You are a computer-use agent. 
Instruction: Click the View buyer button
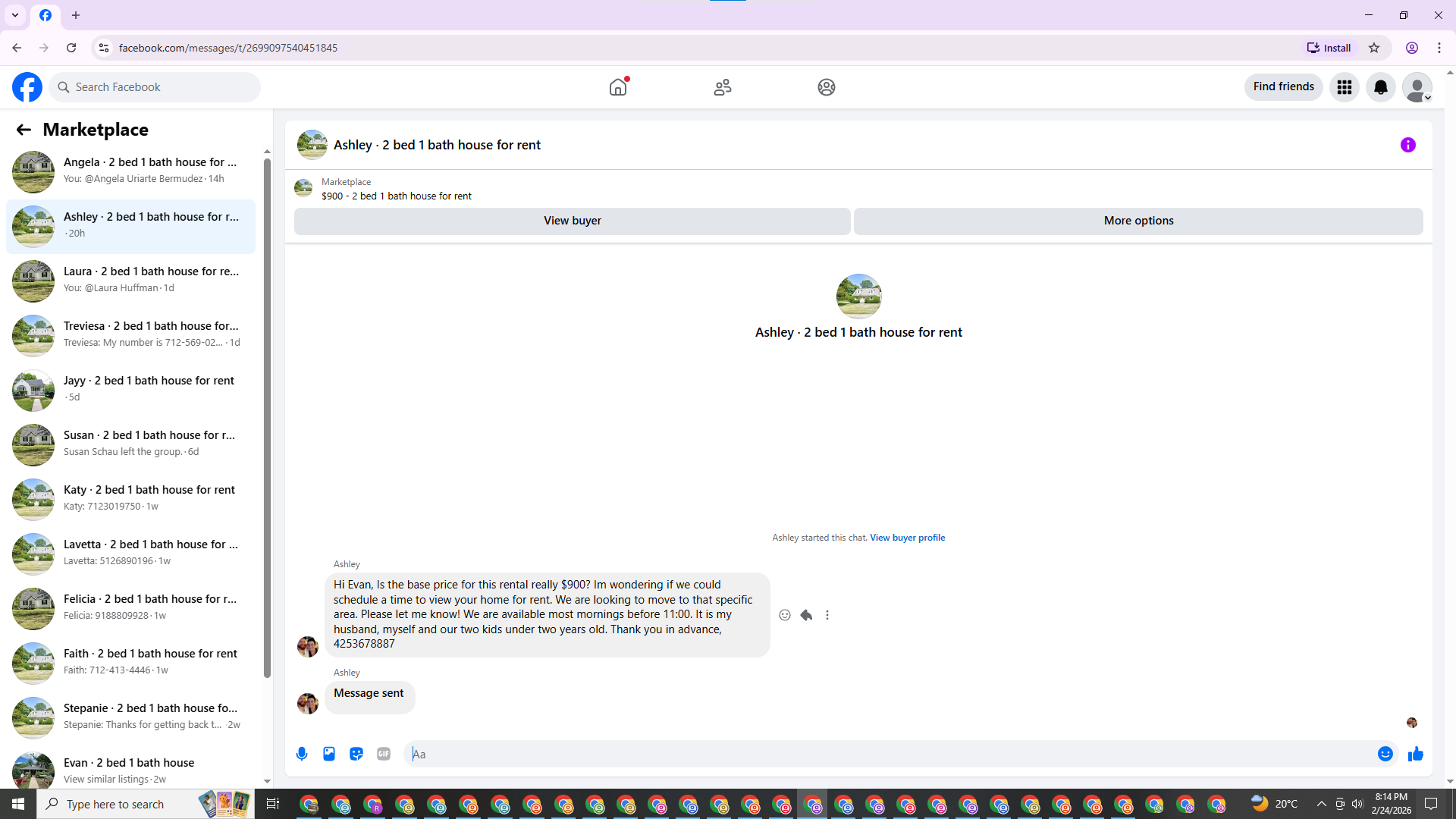pos(572,221)
